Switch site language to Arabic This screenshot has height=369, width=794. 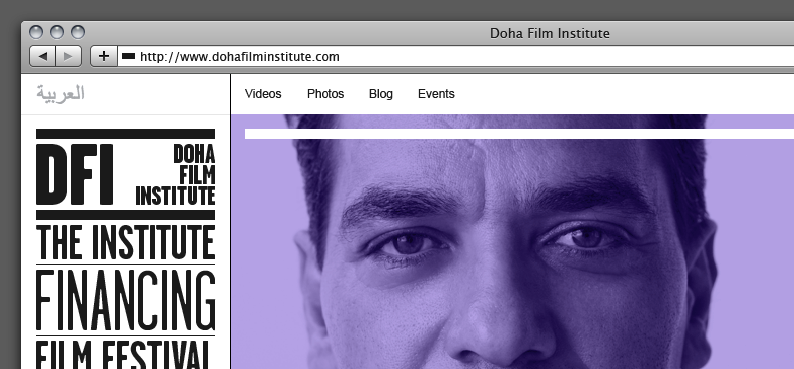(x=60, y=93)
